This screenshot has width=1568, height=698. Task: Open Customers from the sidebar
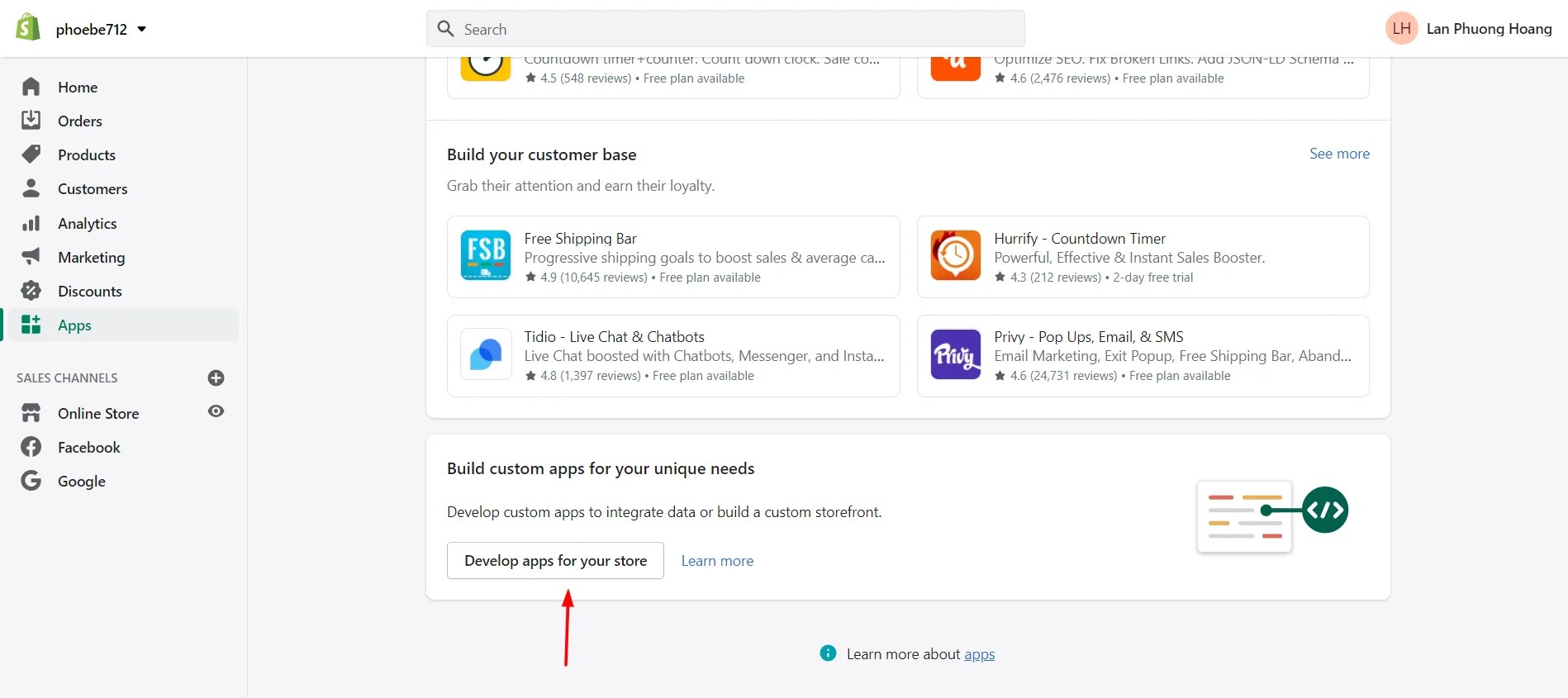[92, 188]
